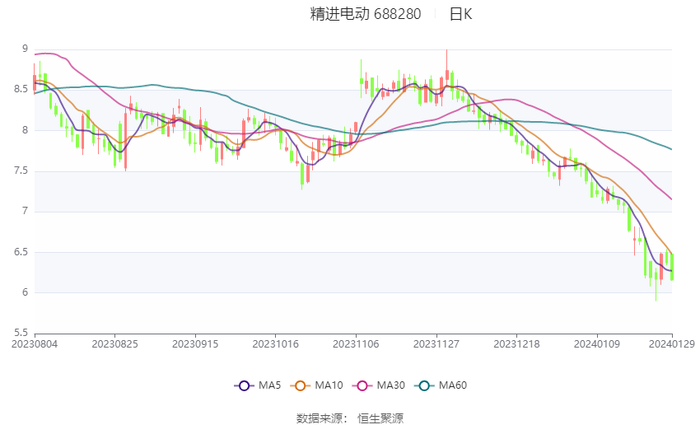Click the 20230804 date axis label

click(35, 343)
